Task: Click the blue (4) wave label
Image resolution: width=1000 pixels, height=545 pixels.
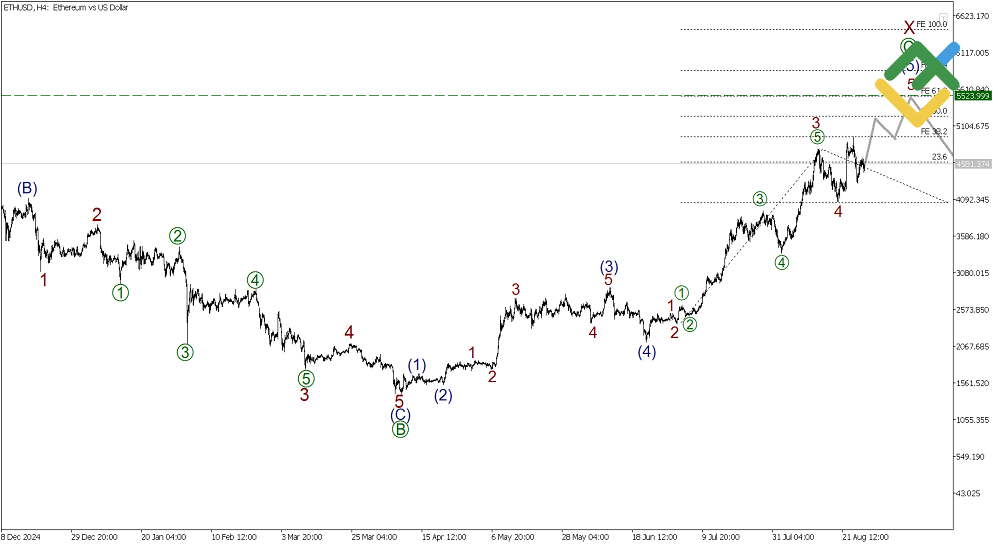Action: pos(648,351)
